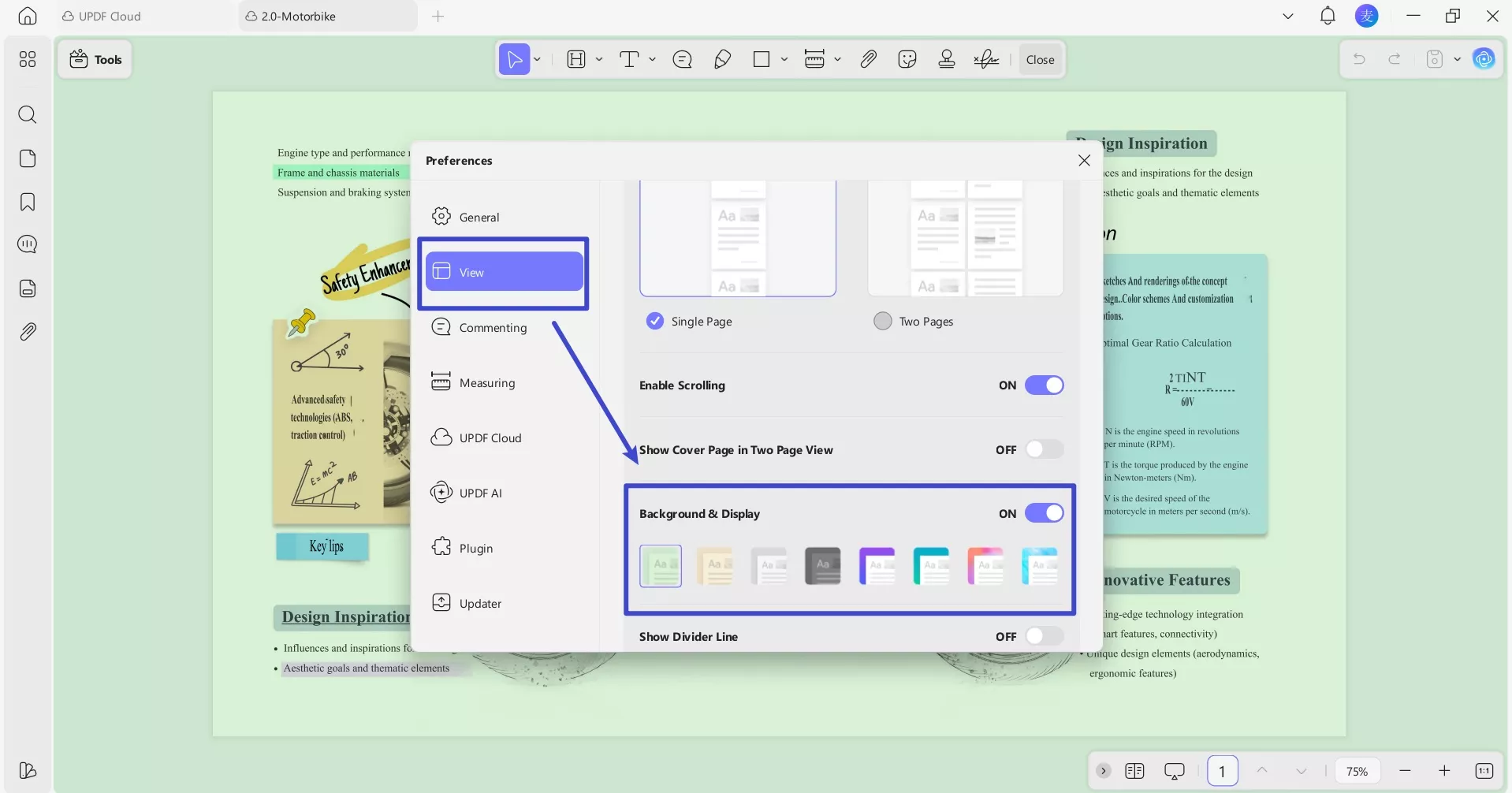Open page layout view options
The height and width of the screenshot is (793, 1512).
tap(1134, 771)
